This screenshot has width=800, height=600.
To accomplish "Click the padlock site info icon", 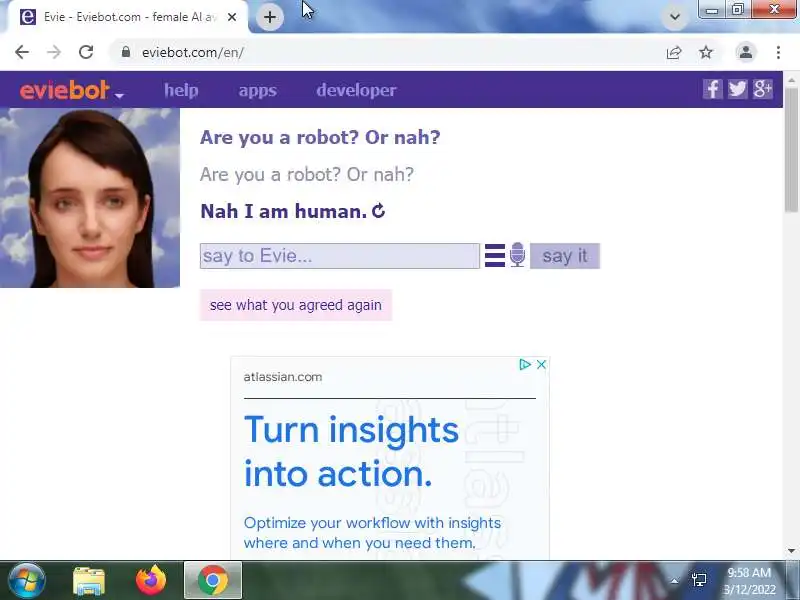I will (x=126, y=52).
